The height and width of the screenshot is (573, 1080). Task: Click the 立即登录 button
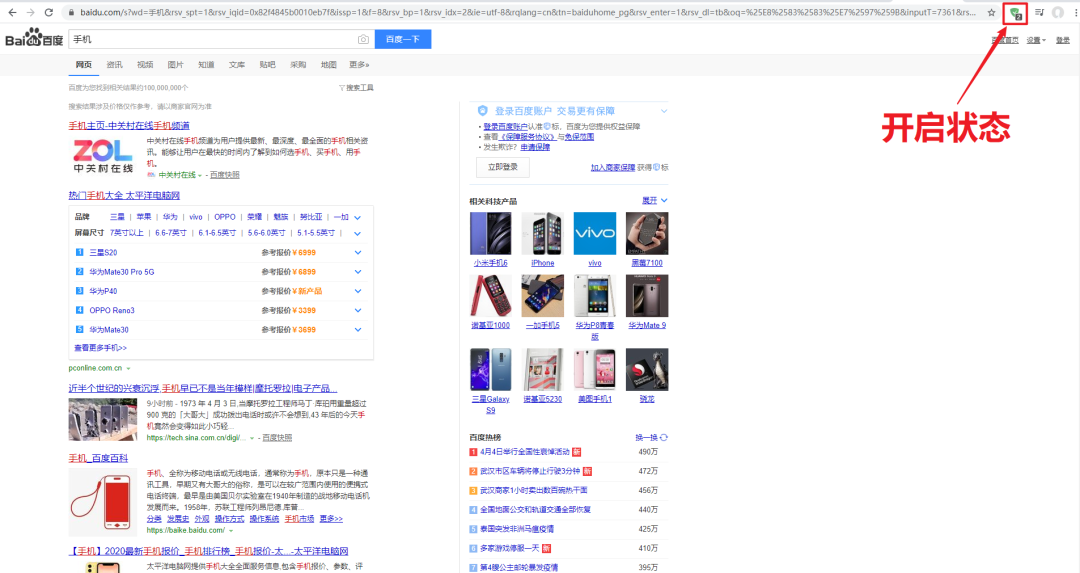tap(503, 167)
